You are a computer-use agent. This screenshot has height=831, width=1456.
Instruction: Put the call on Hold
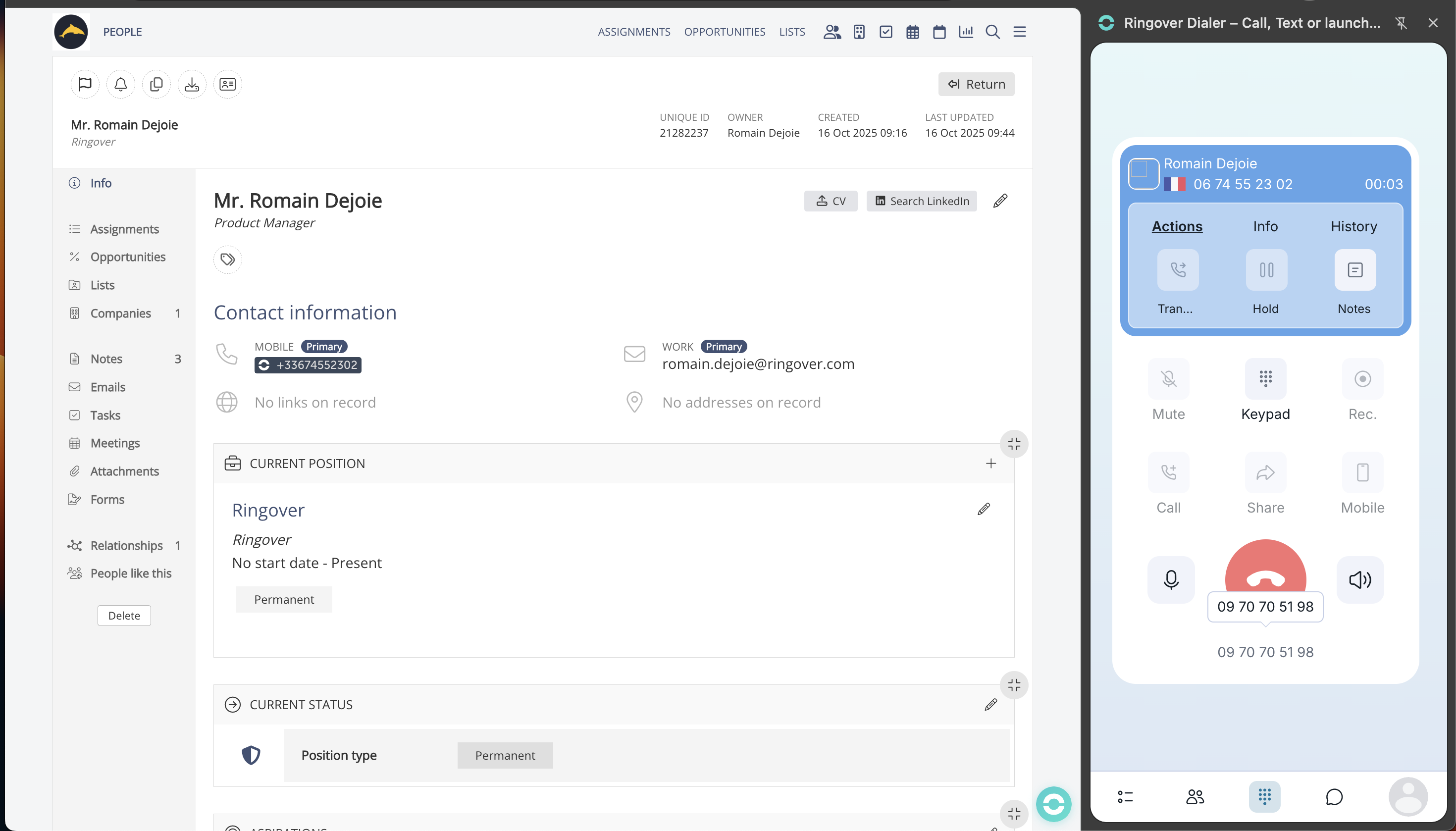tap(1266, 270)
